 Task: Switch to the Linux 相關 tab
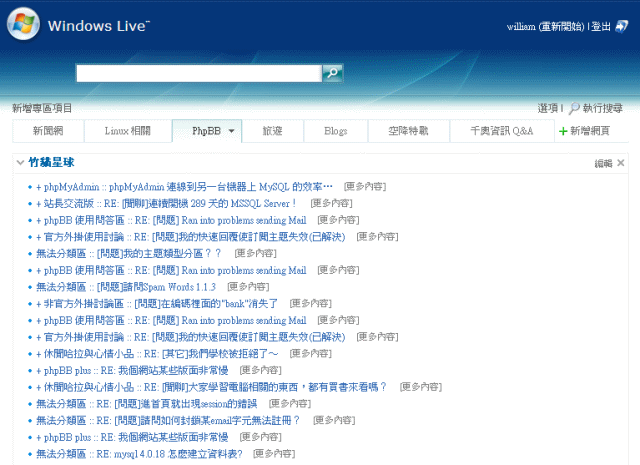point(128,131)
